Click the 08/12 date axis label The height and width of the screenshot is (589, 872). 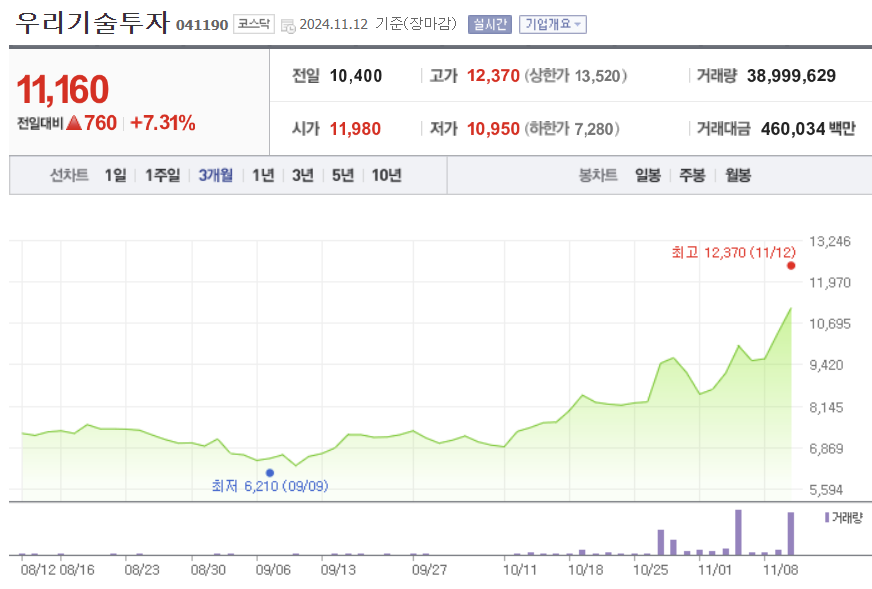pos(38,570)
